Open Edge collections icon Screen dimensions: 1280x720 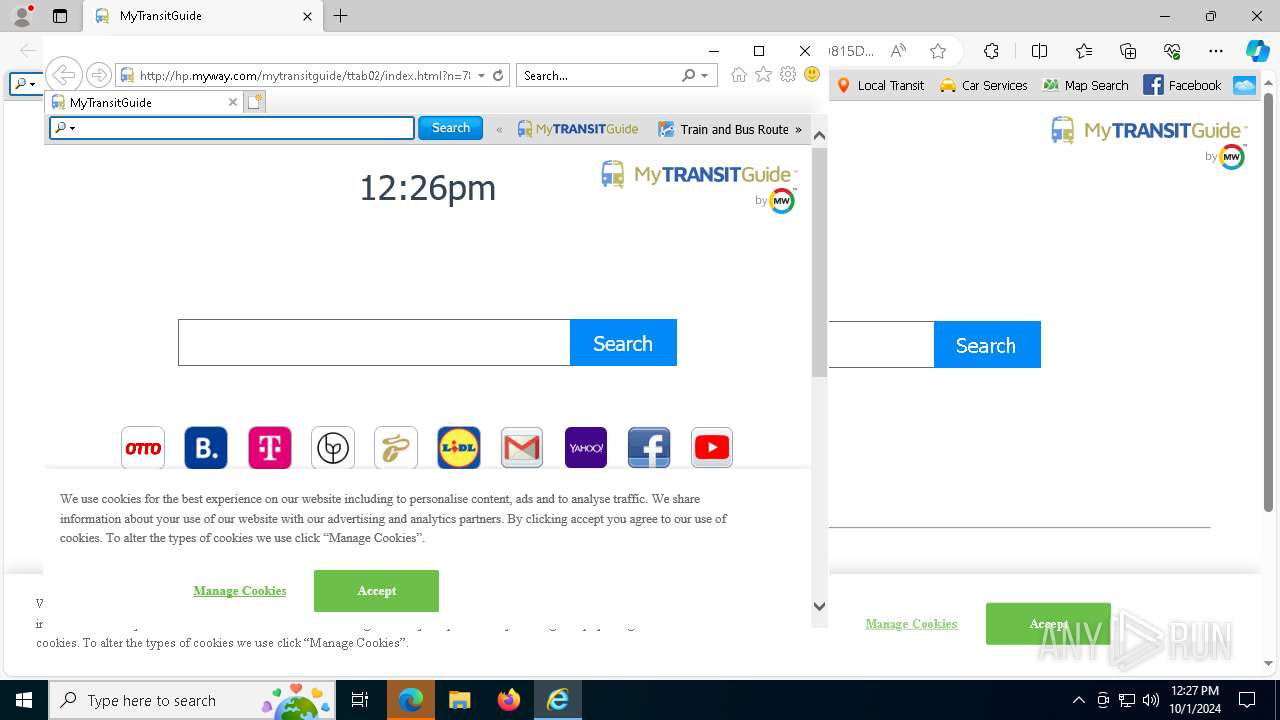coord(1128,51)
